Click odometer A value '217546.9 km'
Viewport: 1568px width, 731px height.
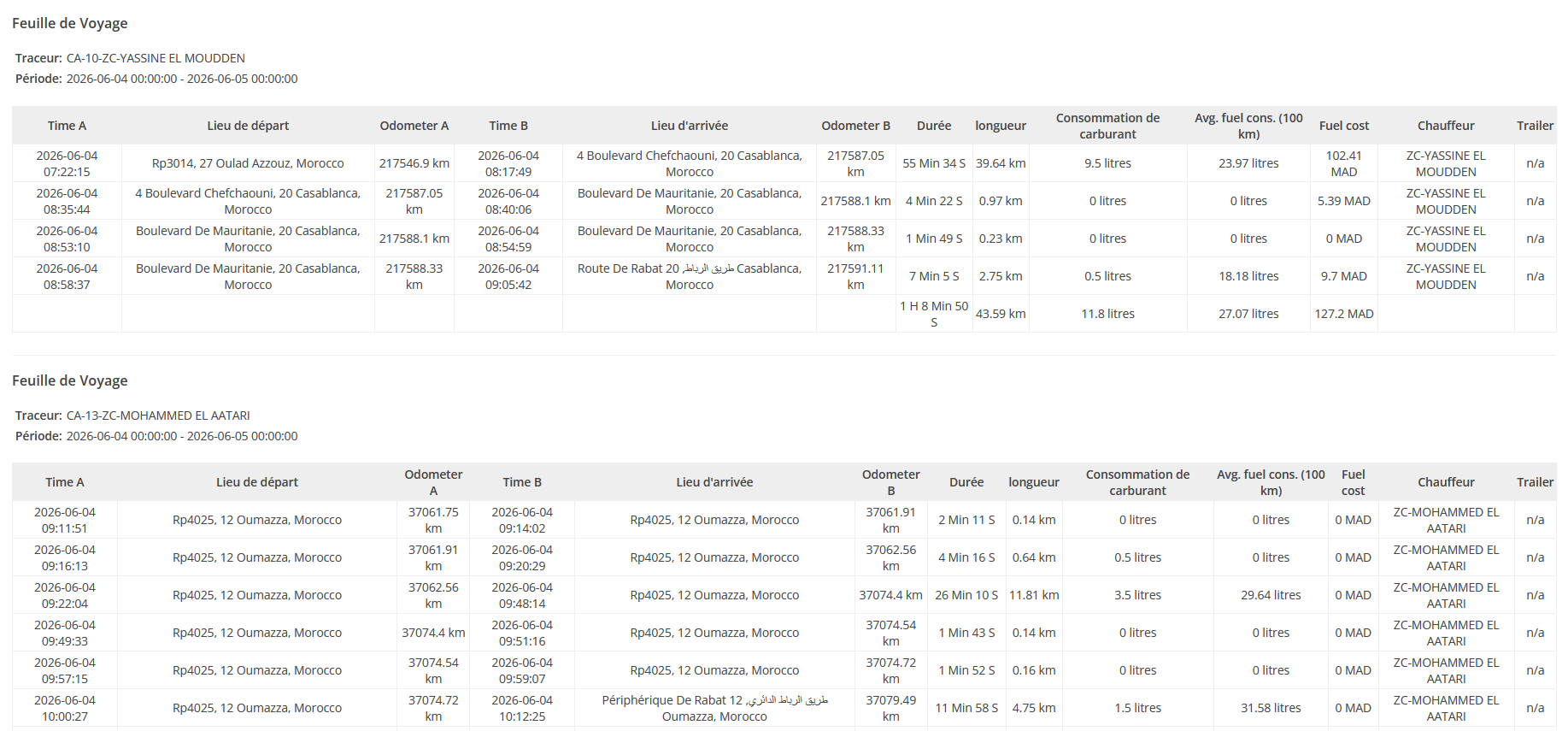pyautogui.click(x=414, y=163)
